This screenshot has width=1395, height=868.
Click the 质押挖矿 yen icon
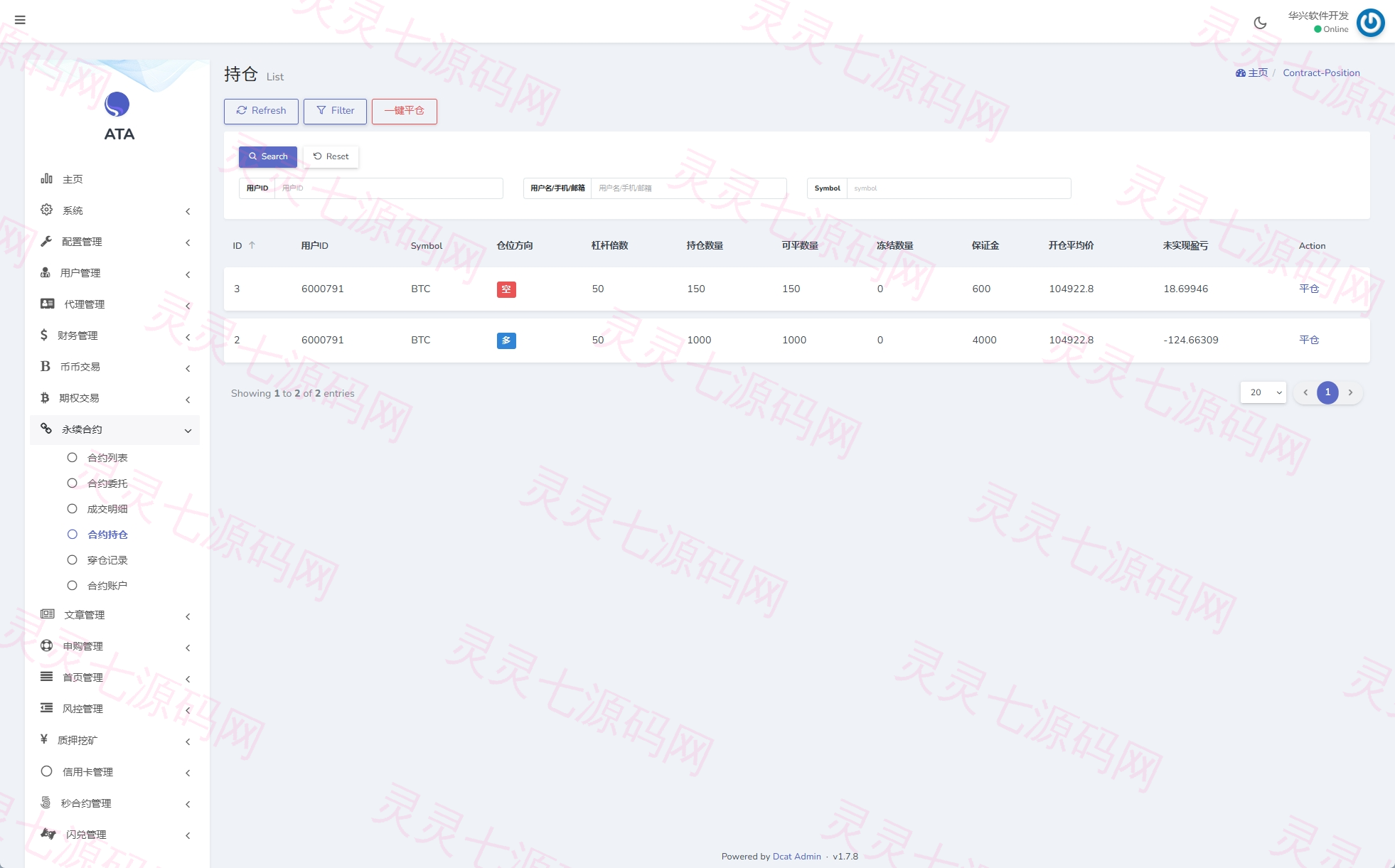tap(44, 739)
